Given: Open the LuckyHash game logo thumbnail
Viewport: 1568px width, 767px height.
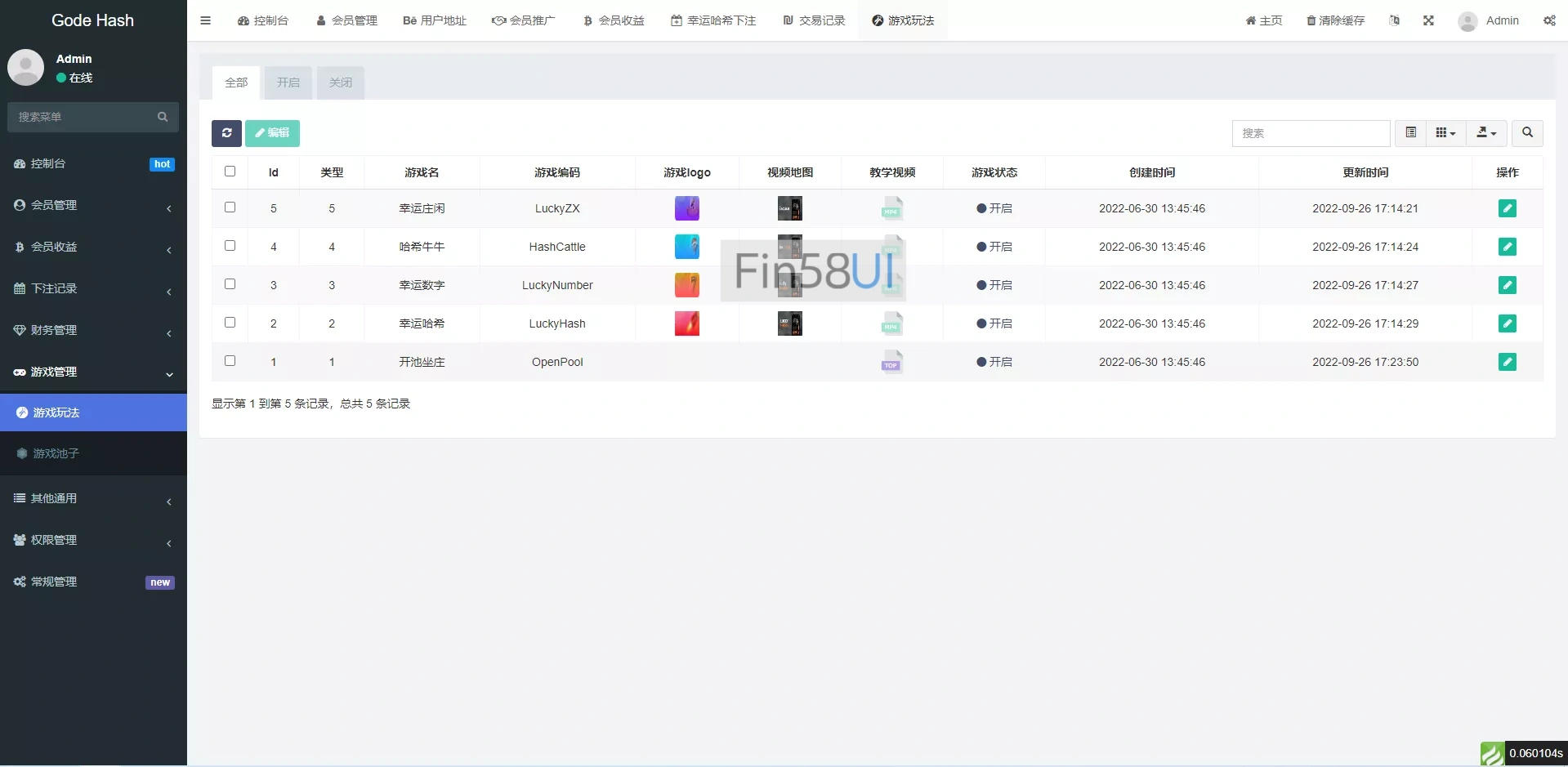Looking at the screenshot, I should pos(686,323).
